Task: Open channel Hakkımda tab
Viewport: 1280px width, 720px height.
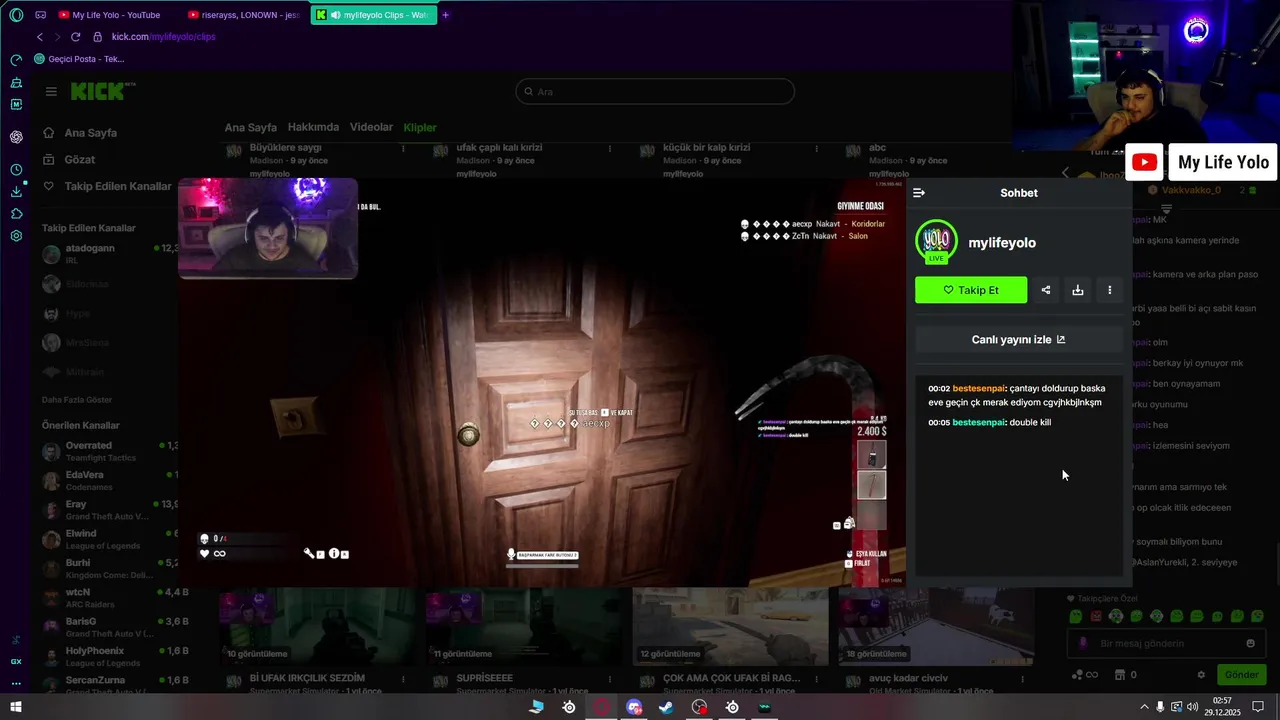Action: [313, 127]
